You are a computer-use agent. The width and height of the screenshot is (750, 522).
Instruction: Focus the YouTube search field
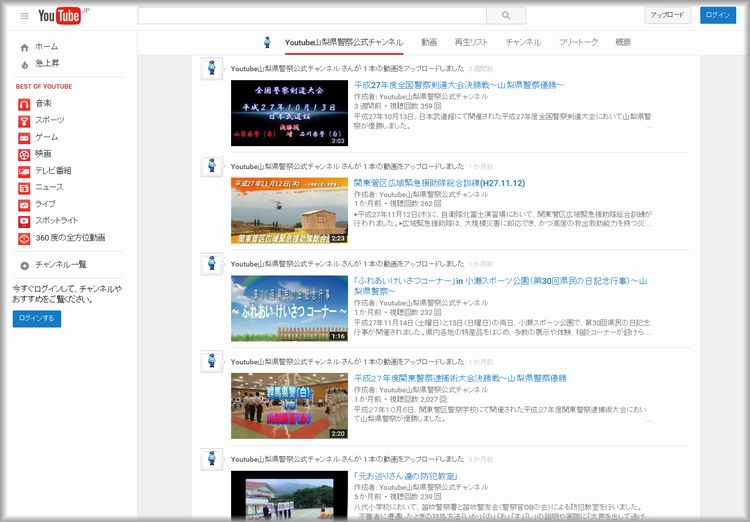tap(312, 16)
